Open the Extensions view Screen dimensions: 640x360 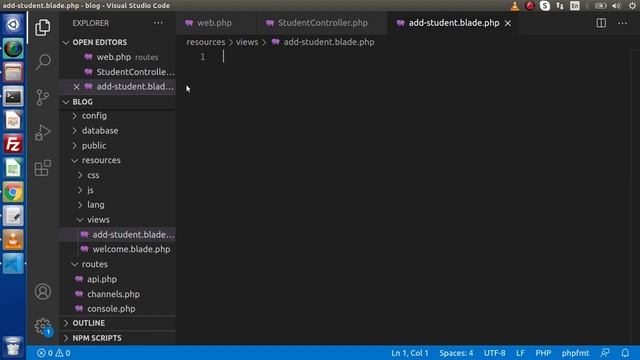[x=42, y=167]
